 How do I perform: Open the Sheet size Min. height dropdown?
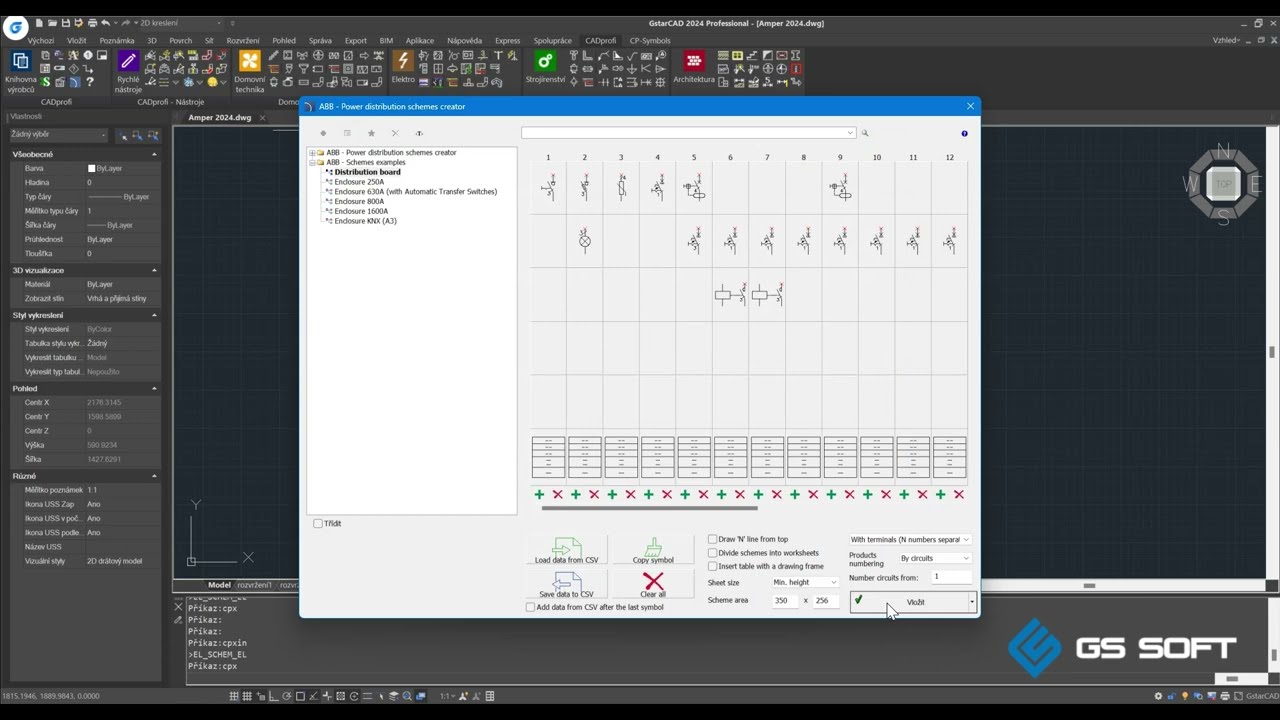pos(805,582)
